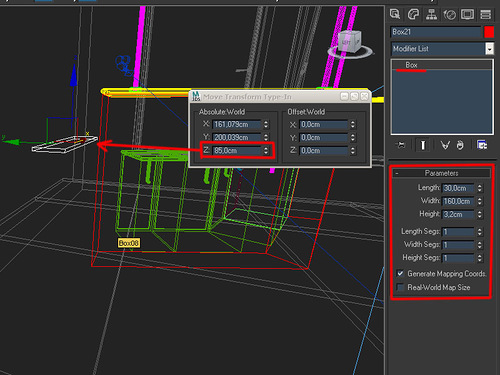Click the Width value field
The width and height of the screenshot is (500, 375).
click(458, 201)
